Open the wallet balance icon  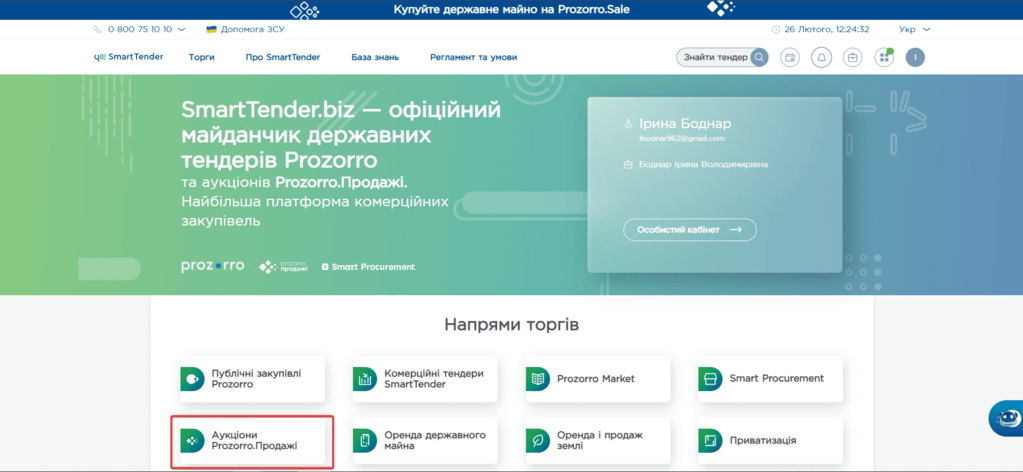pos(790,58)
